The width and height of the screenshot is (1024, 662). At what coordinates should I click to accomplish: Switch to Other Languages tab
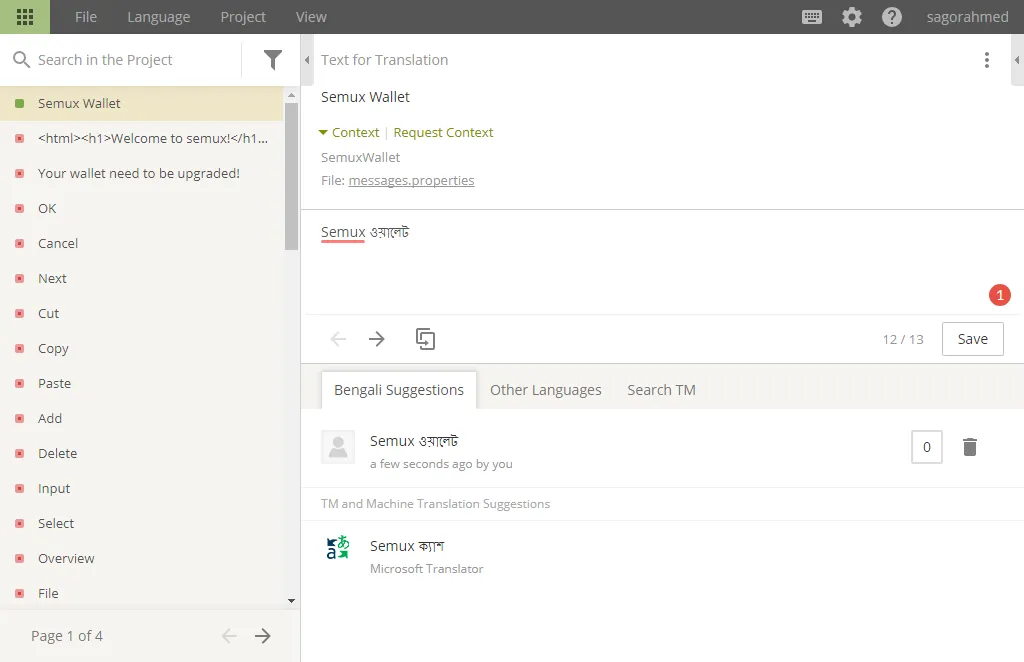click(545, 390)
